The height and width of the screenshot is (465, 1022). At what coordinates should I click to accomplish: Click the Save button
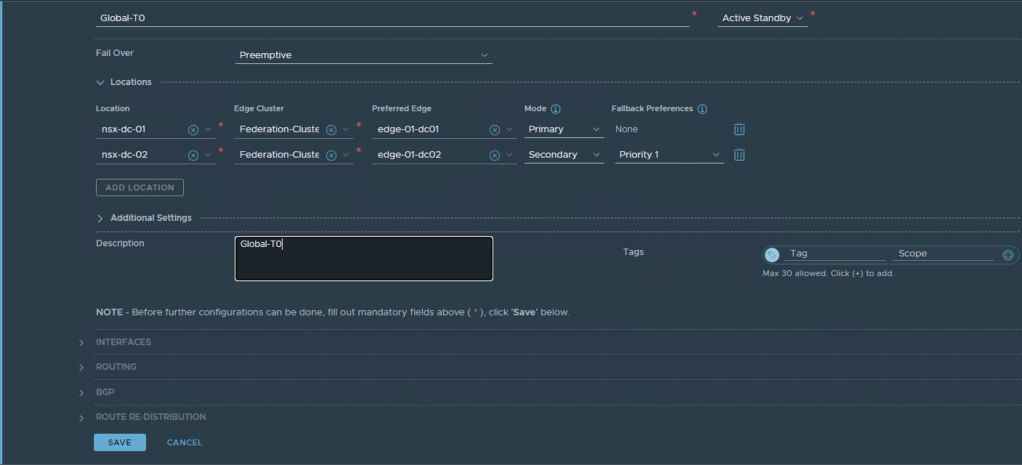[x=119, y=442]
